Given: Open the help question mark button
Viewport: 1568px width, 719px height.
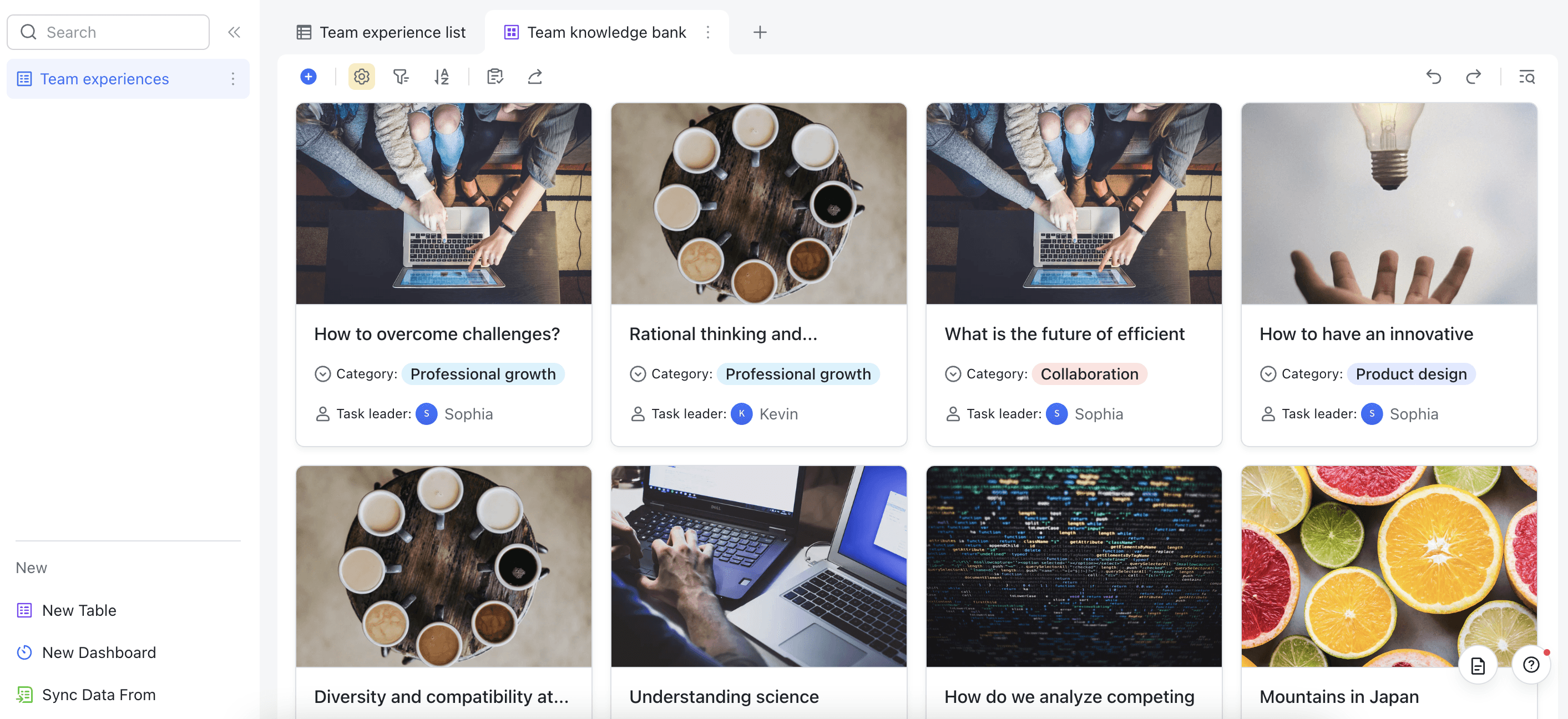Looking at the screenshot, I should tap(1530, 665).
